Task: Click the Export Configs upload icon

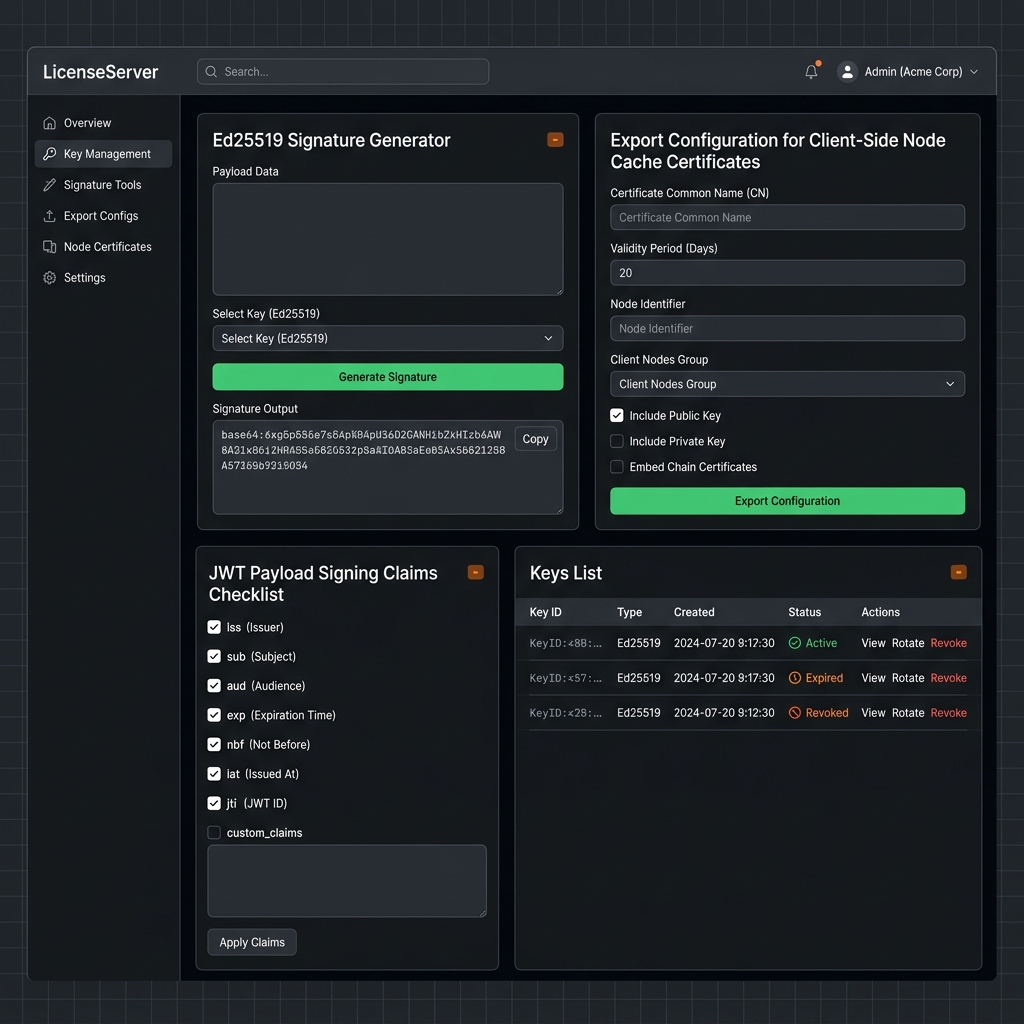Action: point(50,216)
